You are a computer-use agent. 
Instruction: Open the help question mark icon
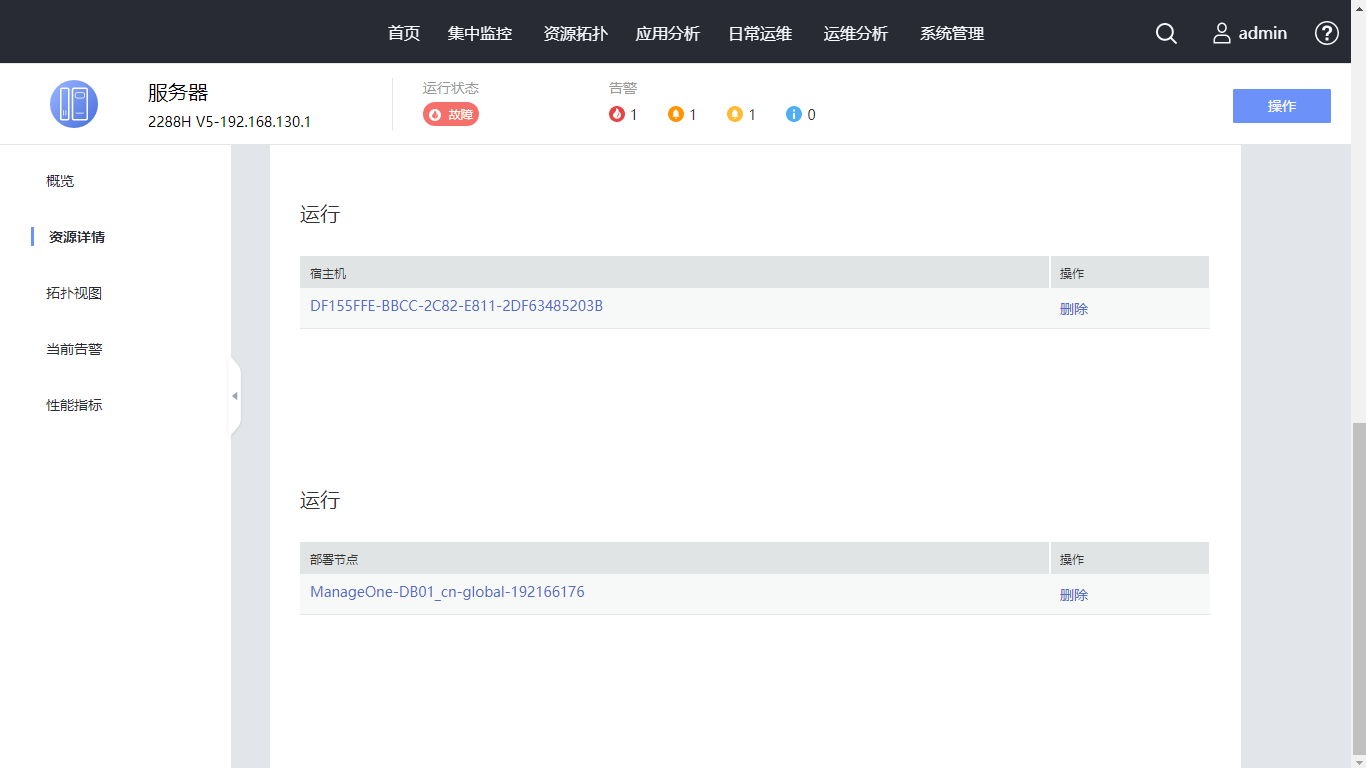[x=1326, y=33]
